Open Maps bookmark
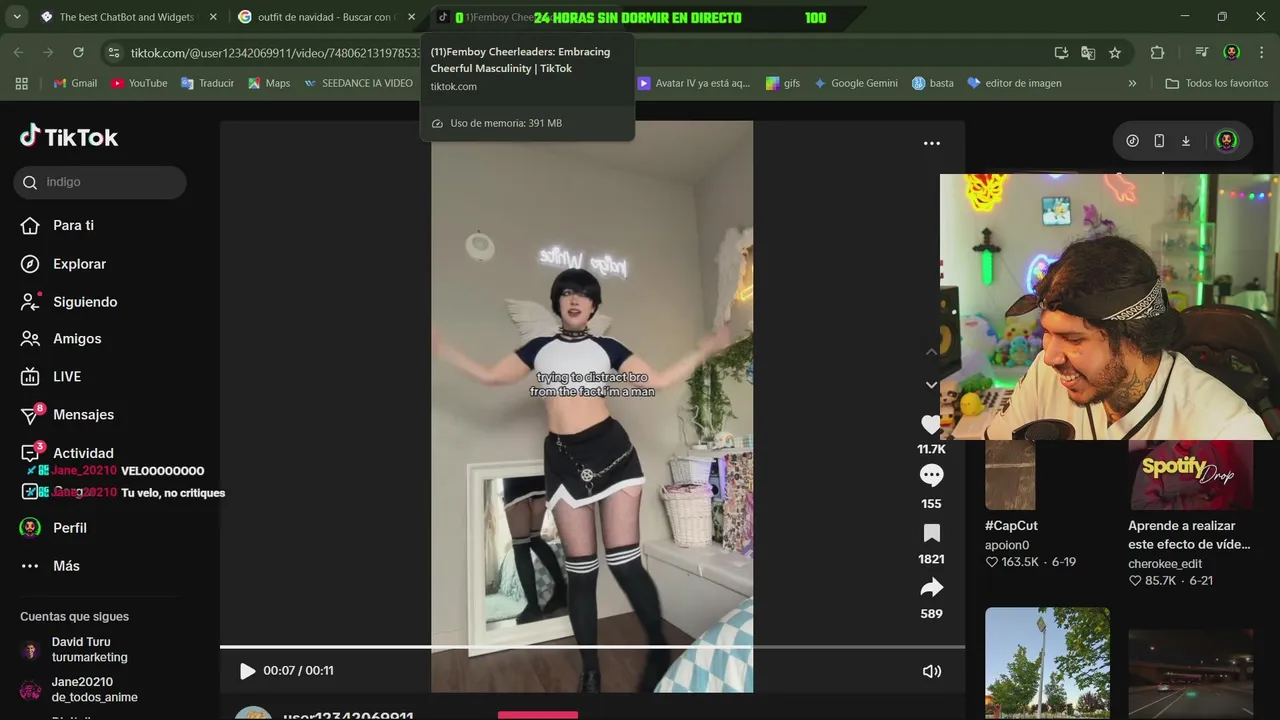The height and width of the screenshot is (720, 1280). point(269,83)
